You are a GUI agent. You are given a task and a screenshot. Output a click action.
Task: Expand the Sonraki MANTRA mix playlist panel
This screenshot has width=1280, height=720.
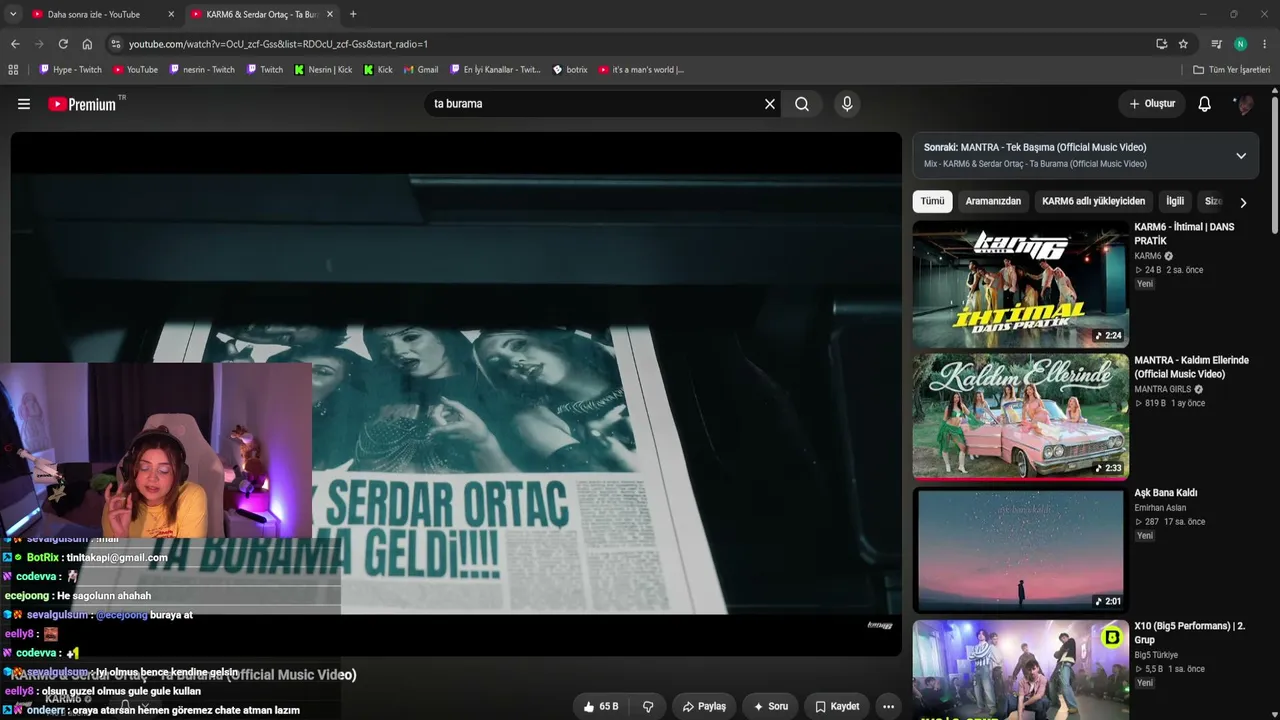[x=1241, y=156]
